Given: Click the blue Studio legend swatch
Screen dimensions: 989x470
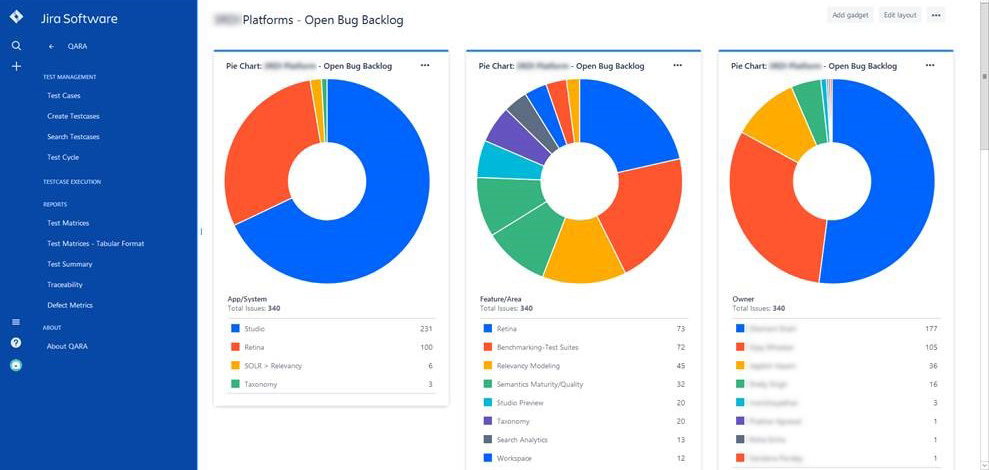Looking at the screenshot, I should pyautogui.click(x=235, y=329).
